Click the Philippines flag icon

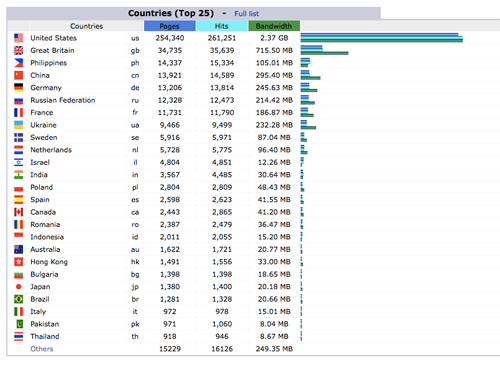pyautogui.click(x=19, y=63)
